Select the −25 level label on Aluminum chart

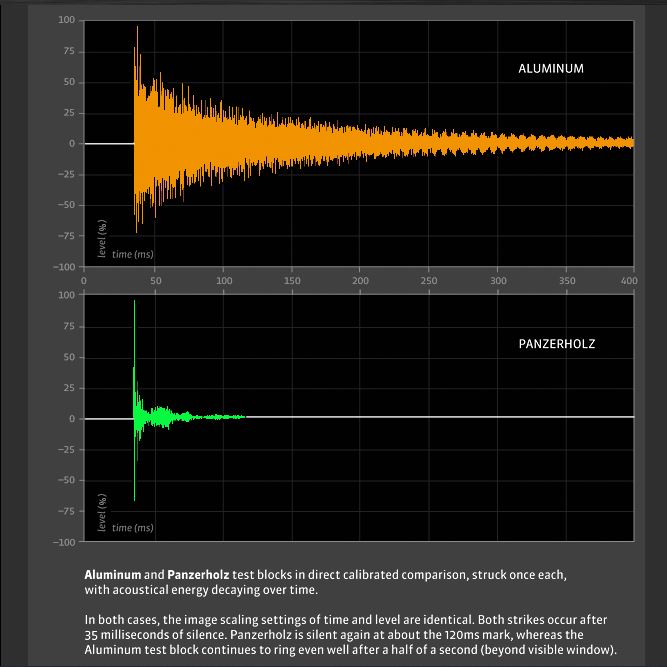[66, 174]
